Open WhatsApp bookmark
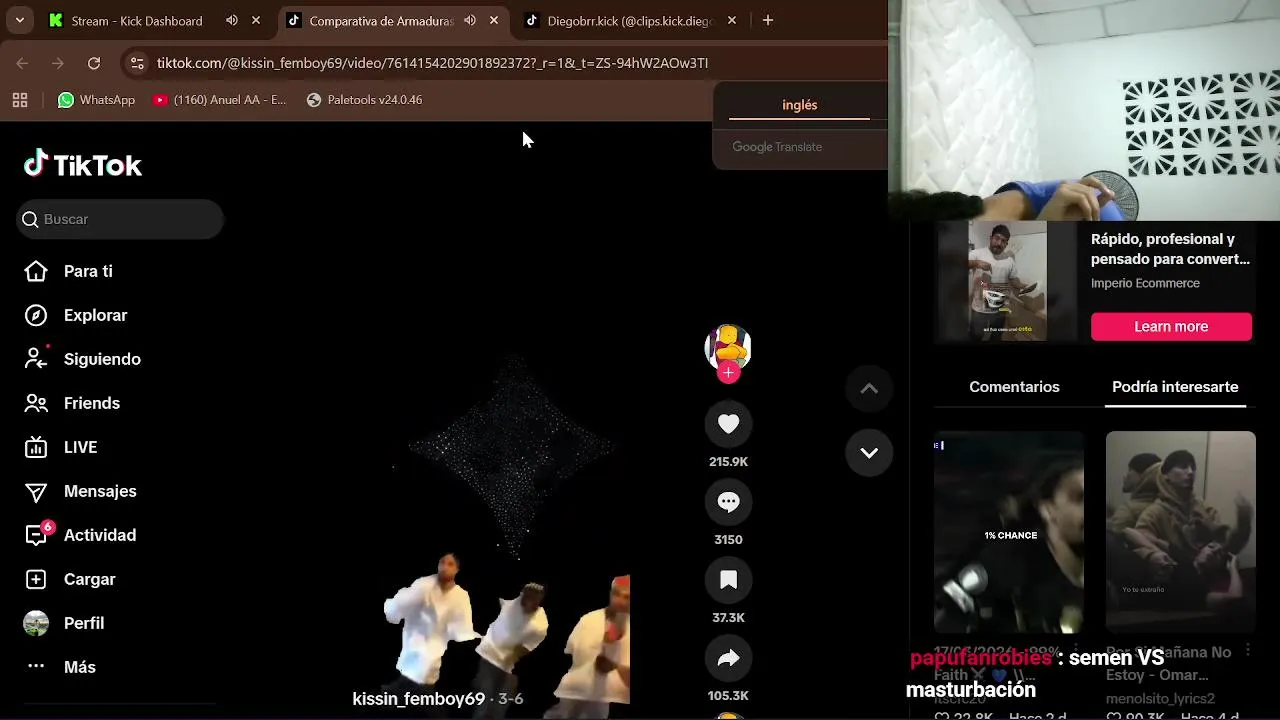The image size is (1280, 720). pos(96,100)
